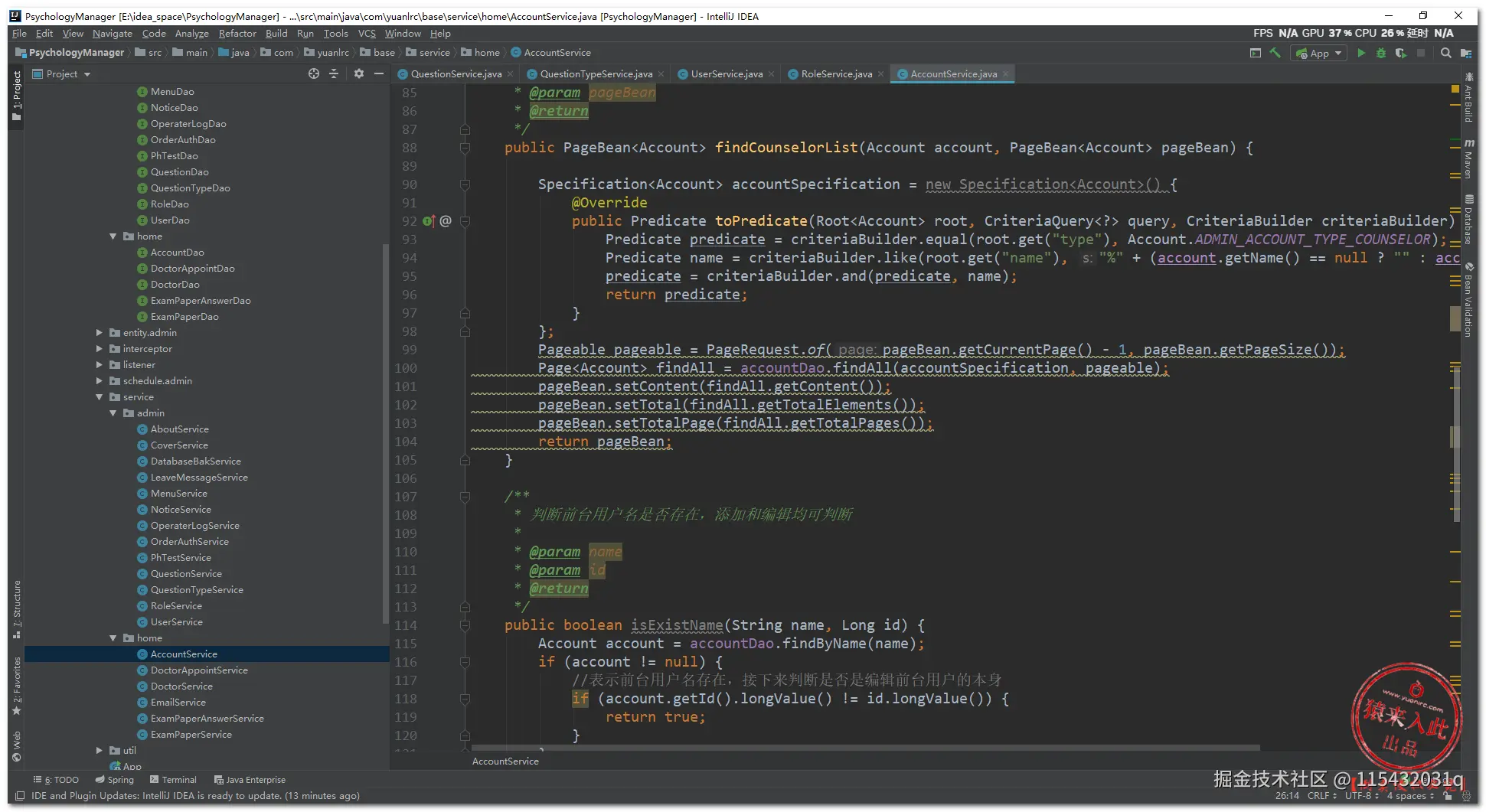Screen dimensions: 1486x812
Task: Run the App configuration with green play button
Action: pyautogui.click(x=1360, y=53)
